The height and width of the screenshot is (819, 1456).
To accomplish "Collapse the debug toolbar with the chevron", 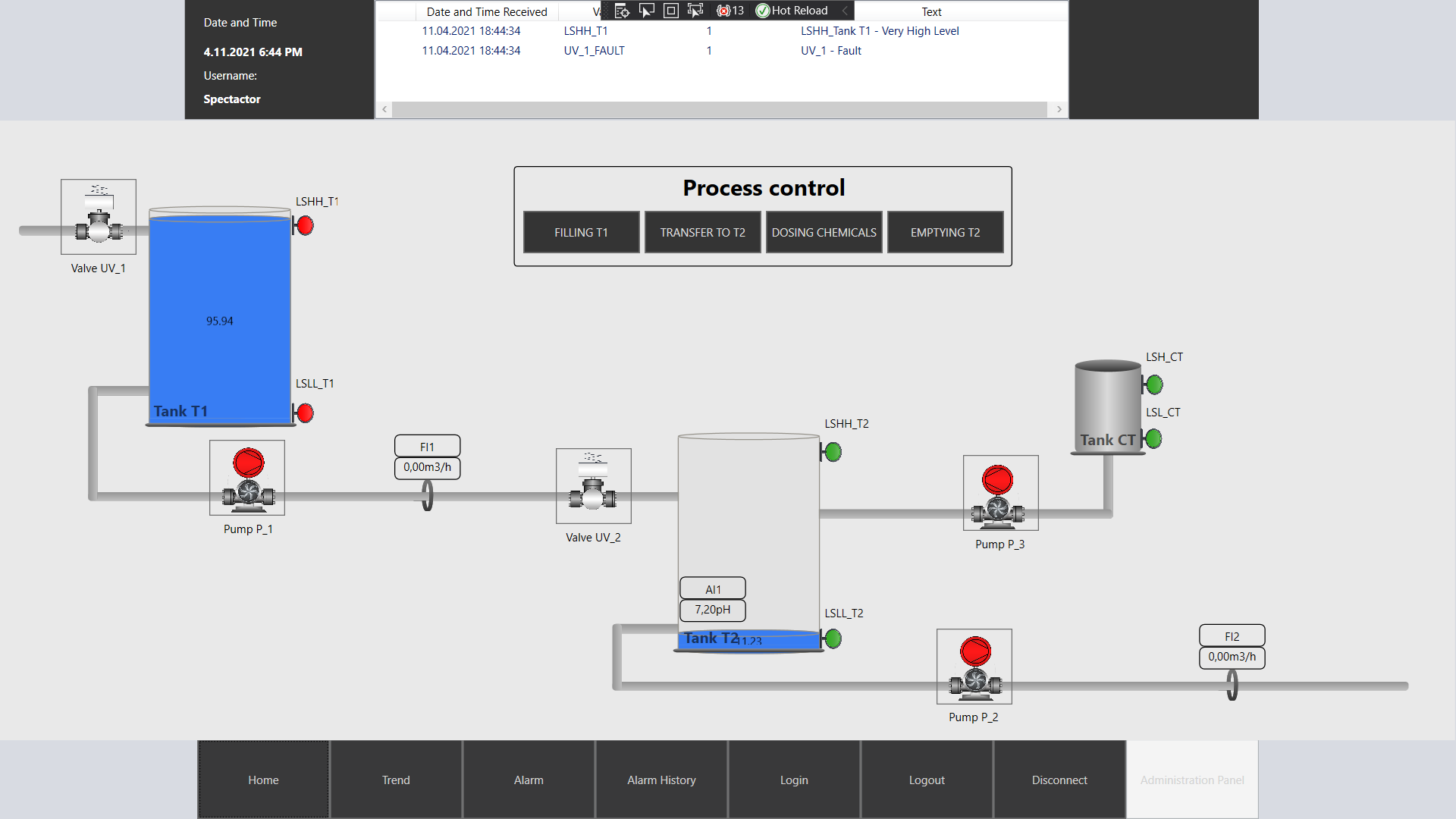I will (x=845, y=11).
